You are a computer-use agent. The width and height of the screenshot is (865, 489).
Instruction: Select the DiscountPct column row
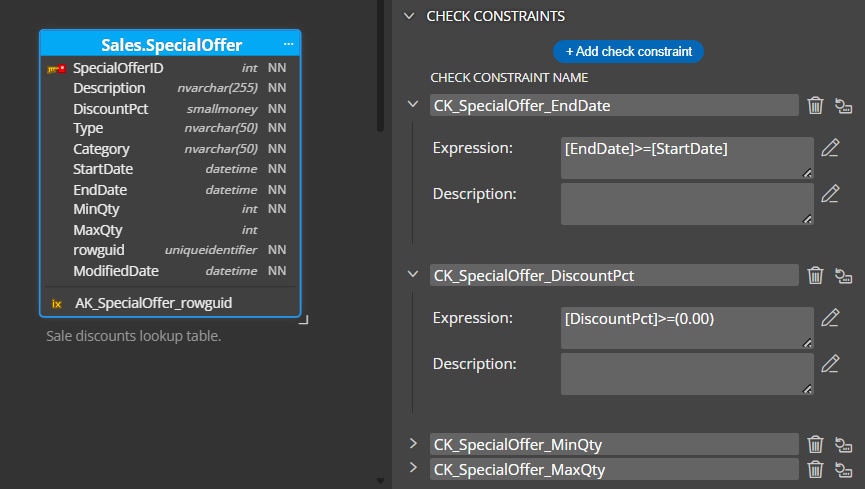tap(170, 109)
